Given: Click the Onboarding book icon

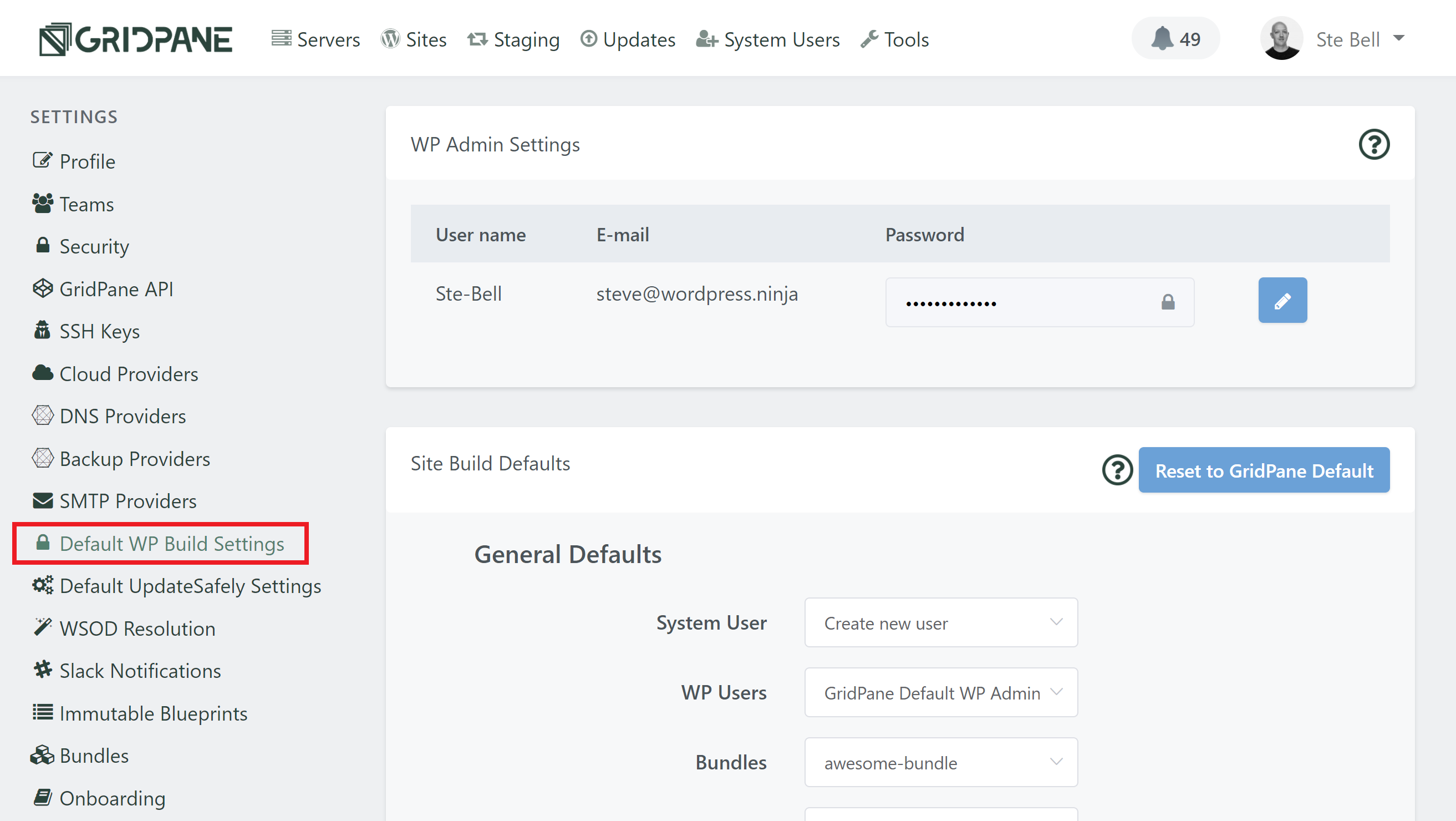Looking at the screenshot, I should [x=42, y=798].
